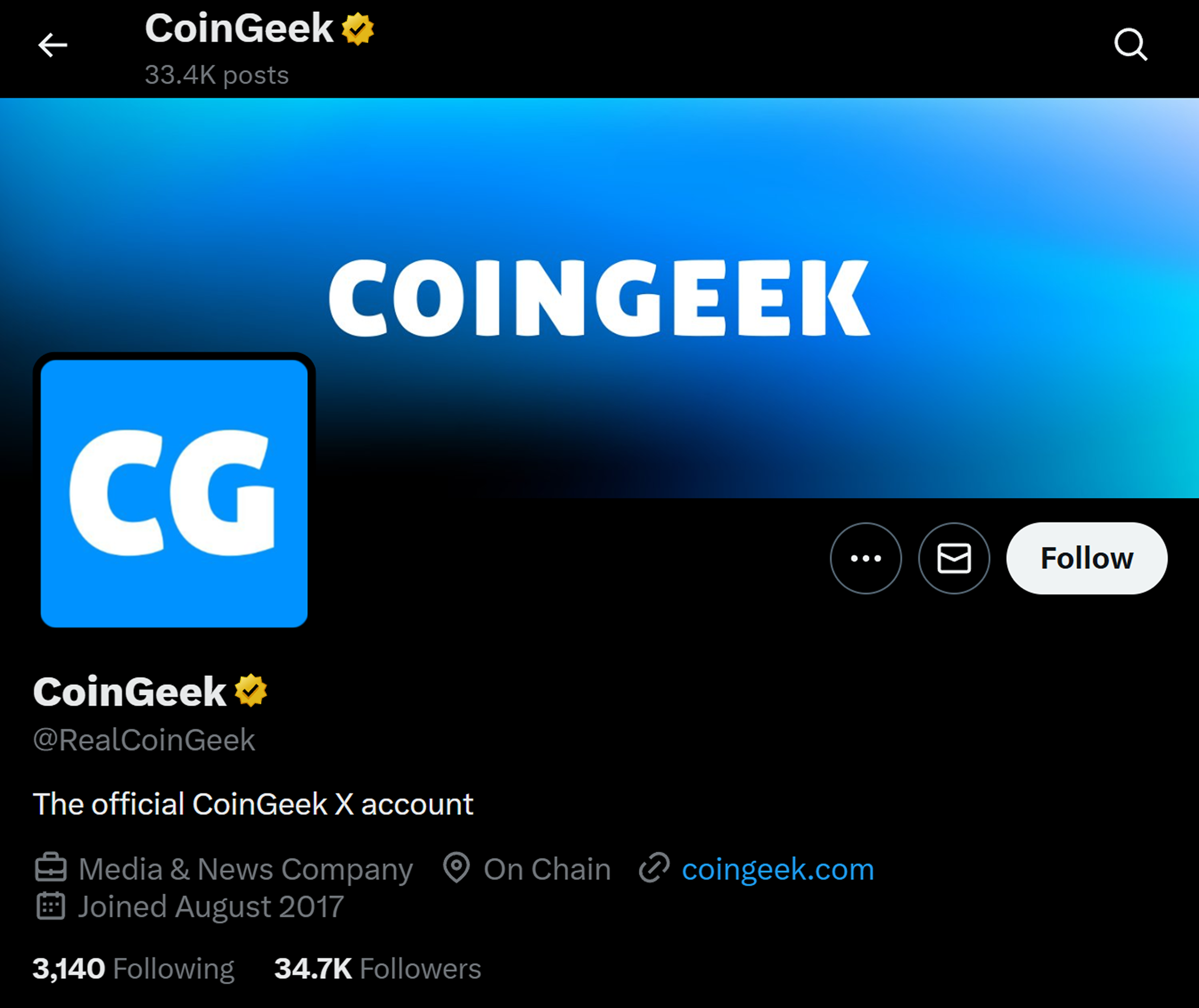1199x1008 pixels.
Task: Click the gold verified badge in header
Action: pos(358,29)
